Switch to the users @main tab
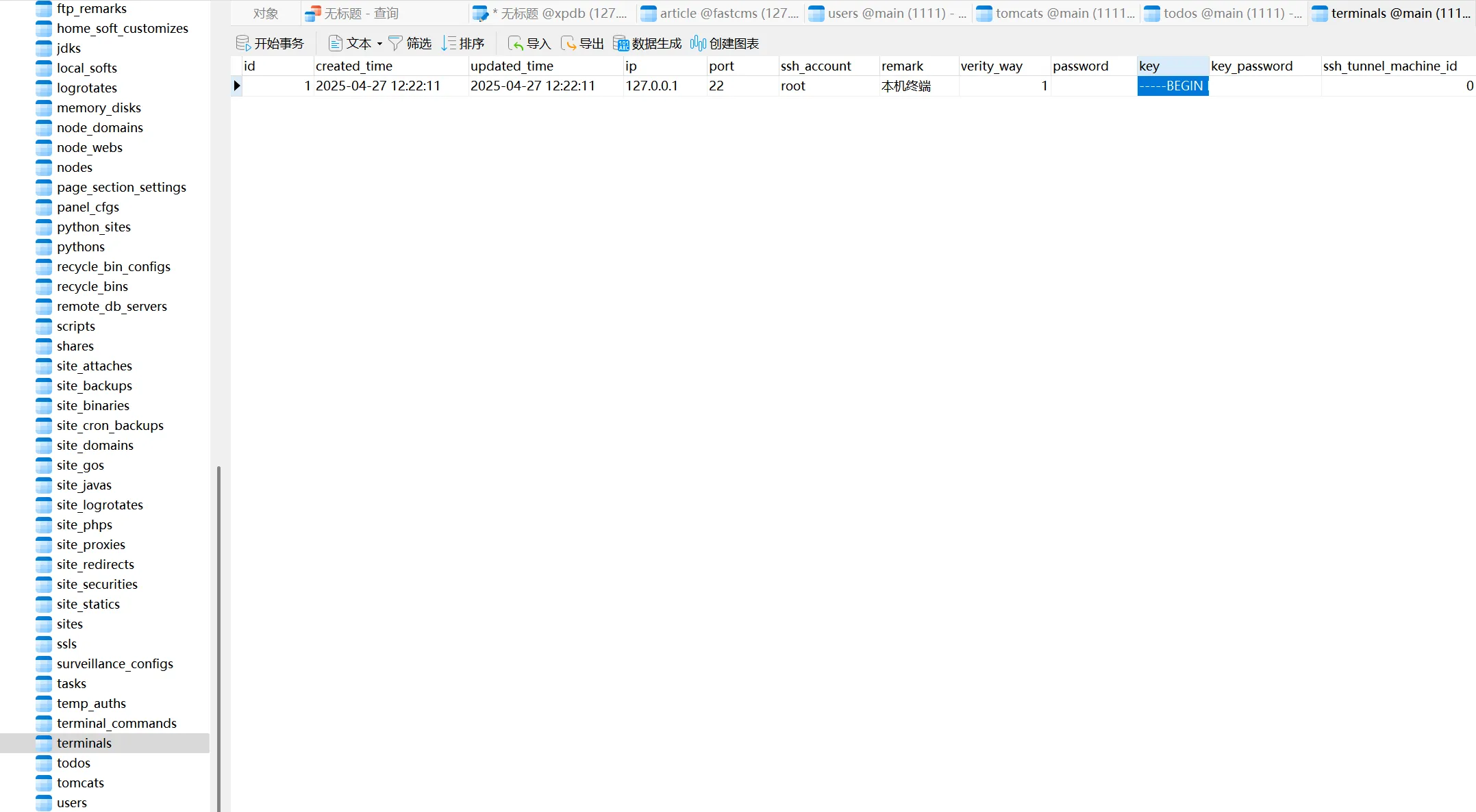1476x812 pixels. pyautogui.click(x=887, y=13)
